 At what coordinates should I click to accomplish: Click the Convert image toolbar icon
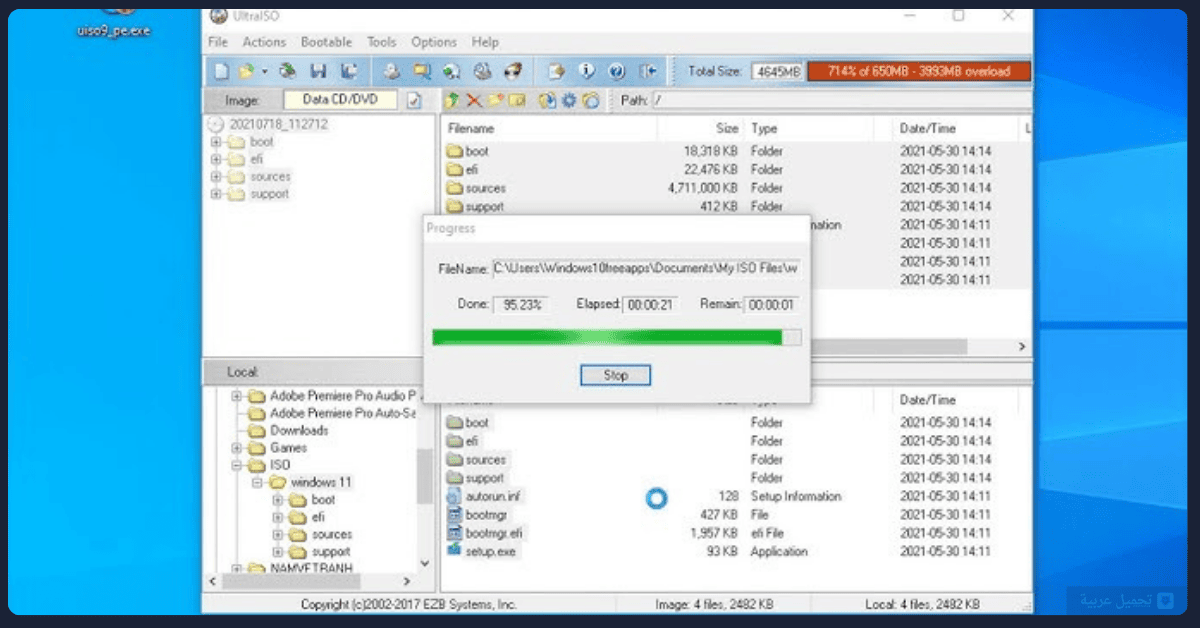point(452,71)
